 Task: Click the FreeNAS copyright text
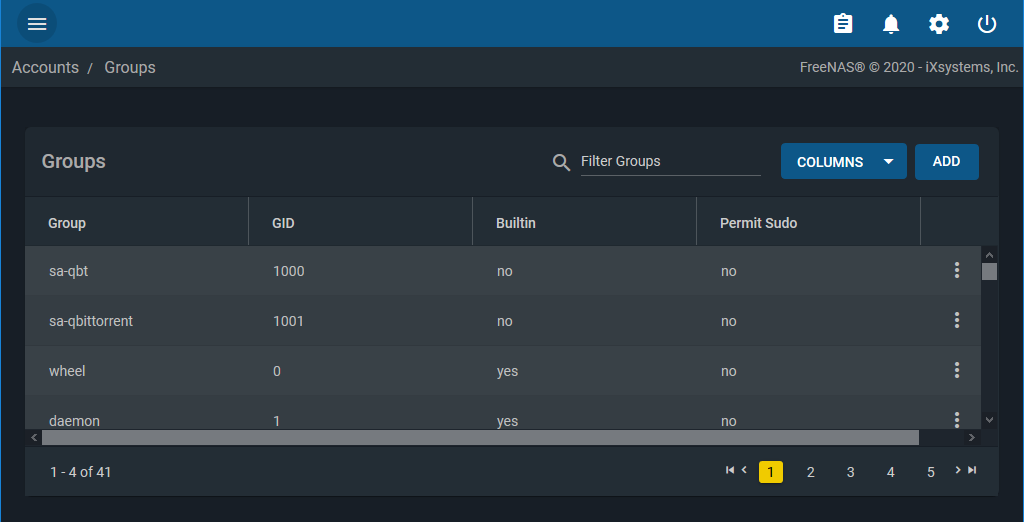point(909,67)
